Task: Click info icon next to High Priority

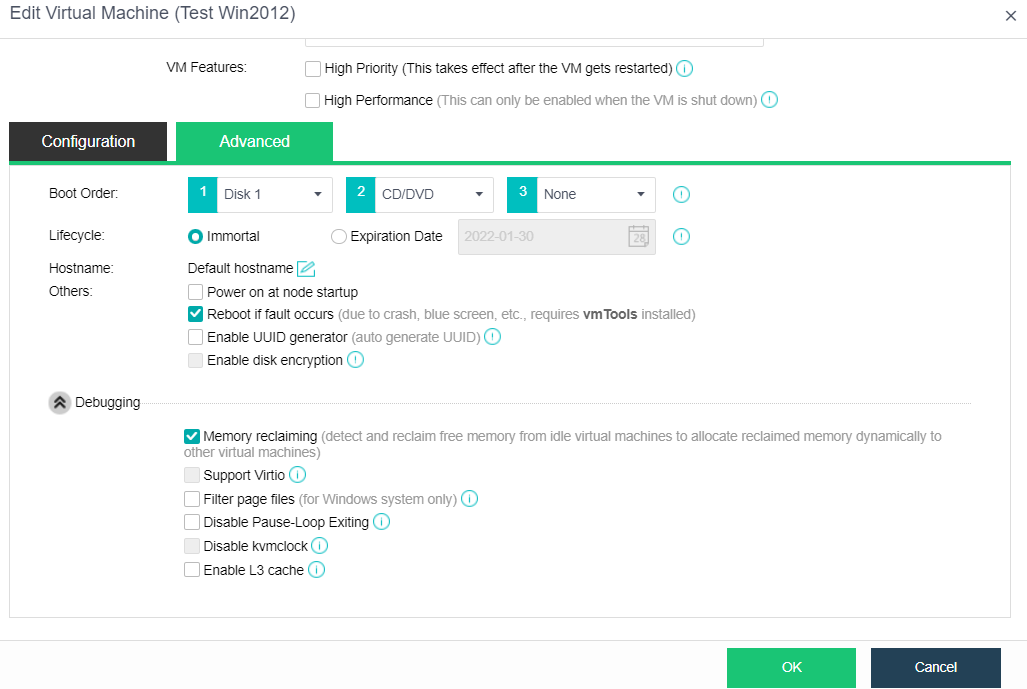Action: click(685, 69)
